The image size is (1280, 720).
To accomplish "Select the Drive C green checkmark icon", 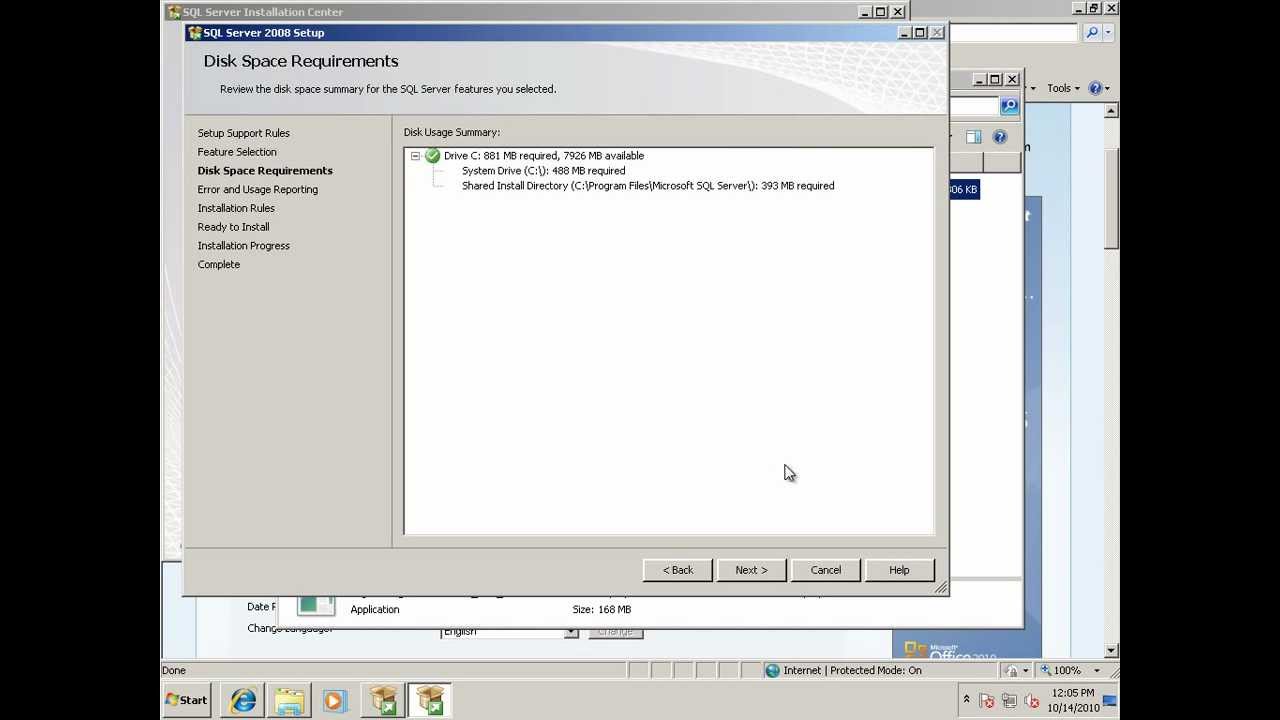I will 432,156.
